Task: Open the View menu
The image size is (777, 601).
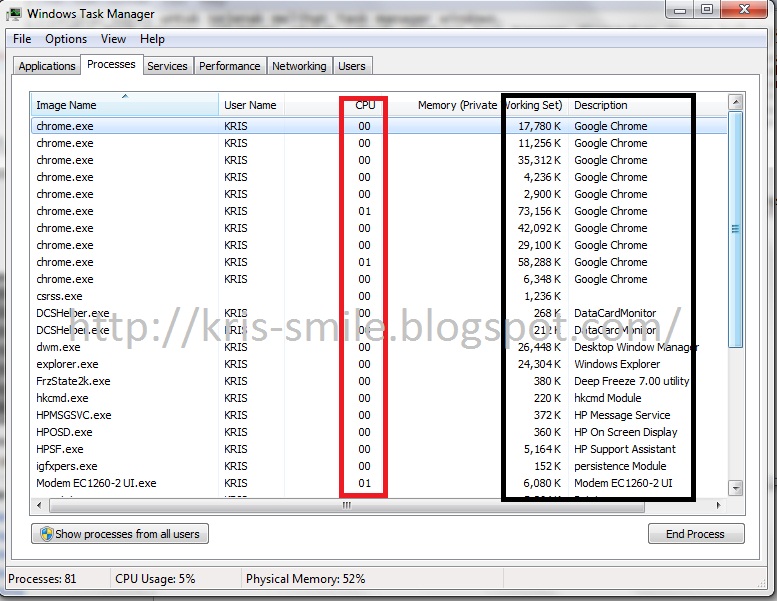Action: click(113, 39)
